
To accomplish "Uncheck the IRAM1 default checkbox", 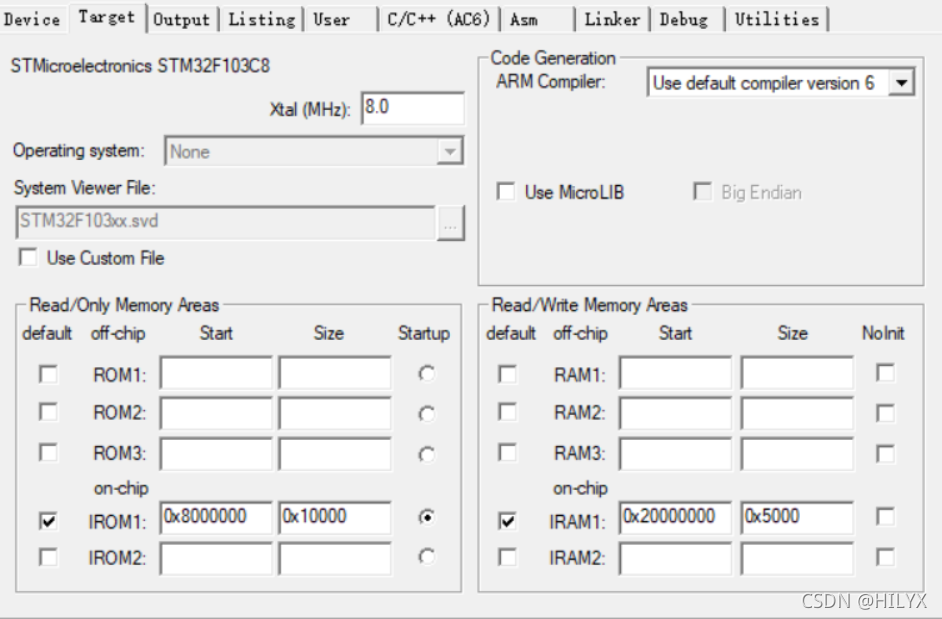I will click(508, 520).
